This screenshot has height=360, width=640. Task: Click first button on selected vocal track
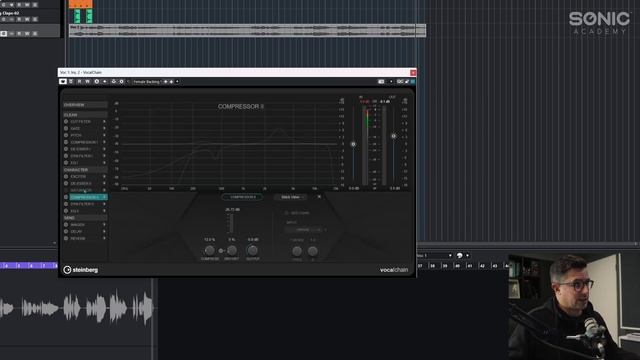[4, 33]
